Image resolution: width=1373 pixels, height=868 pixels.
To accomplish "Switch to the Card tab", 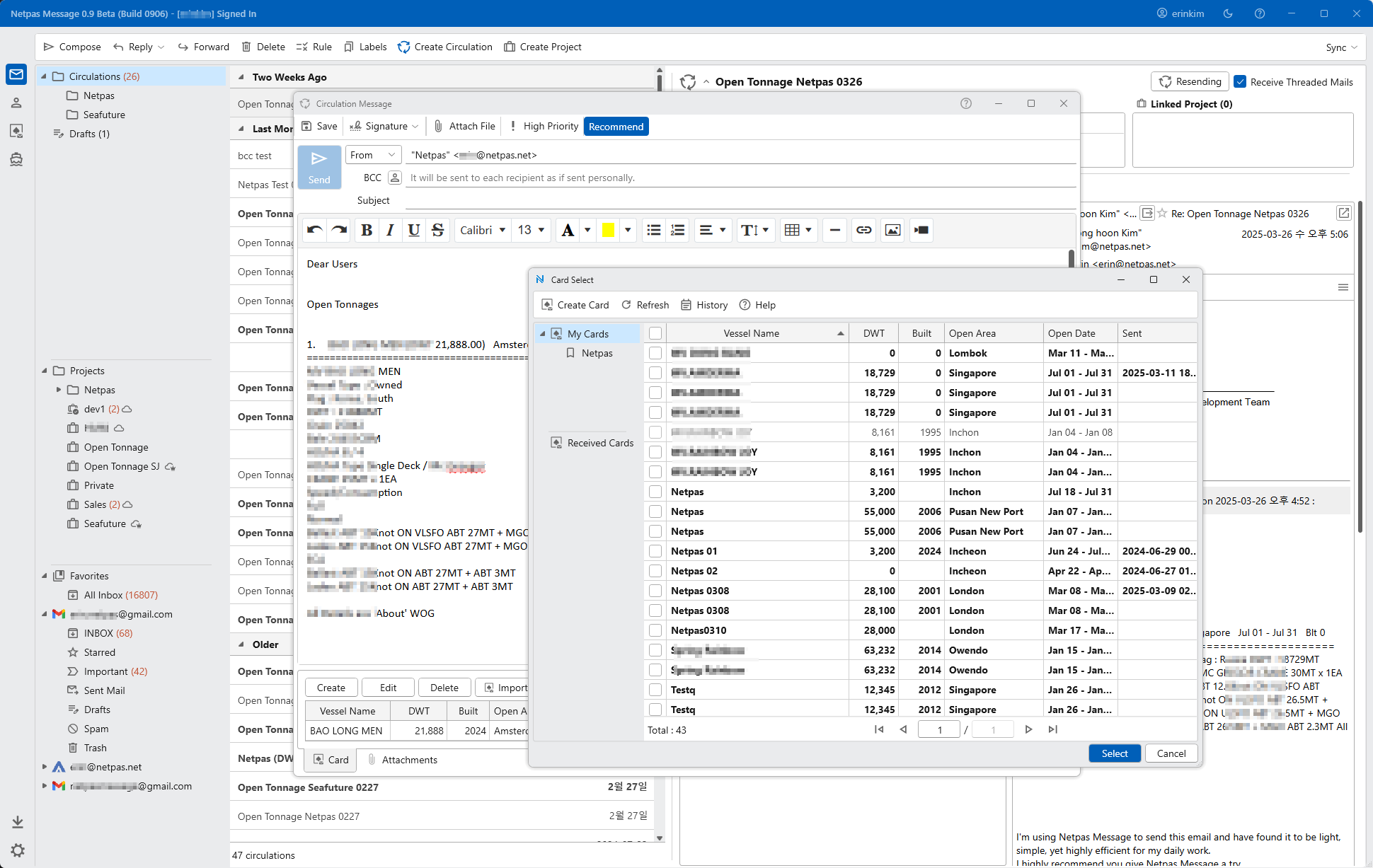I will 331,760.
